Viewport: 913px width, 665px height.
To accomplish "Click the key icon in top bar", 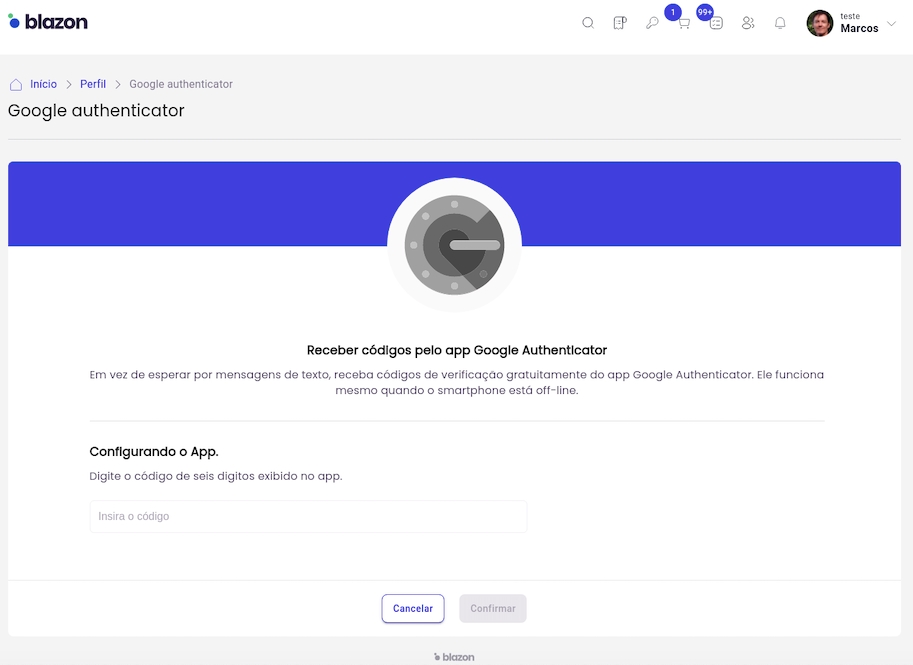I will (652, 23).
